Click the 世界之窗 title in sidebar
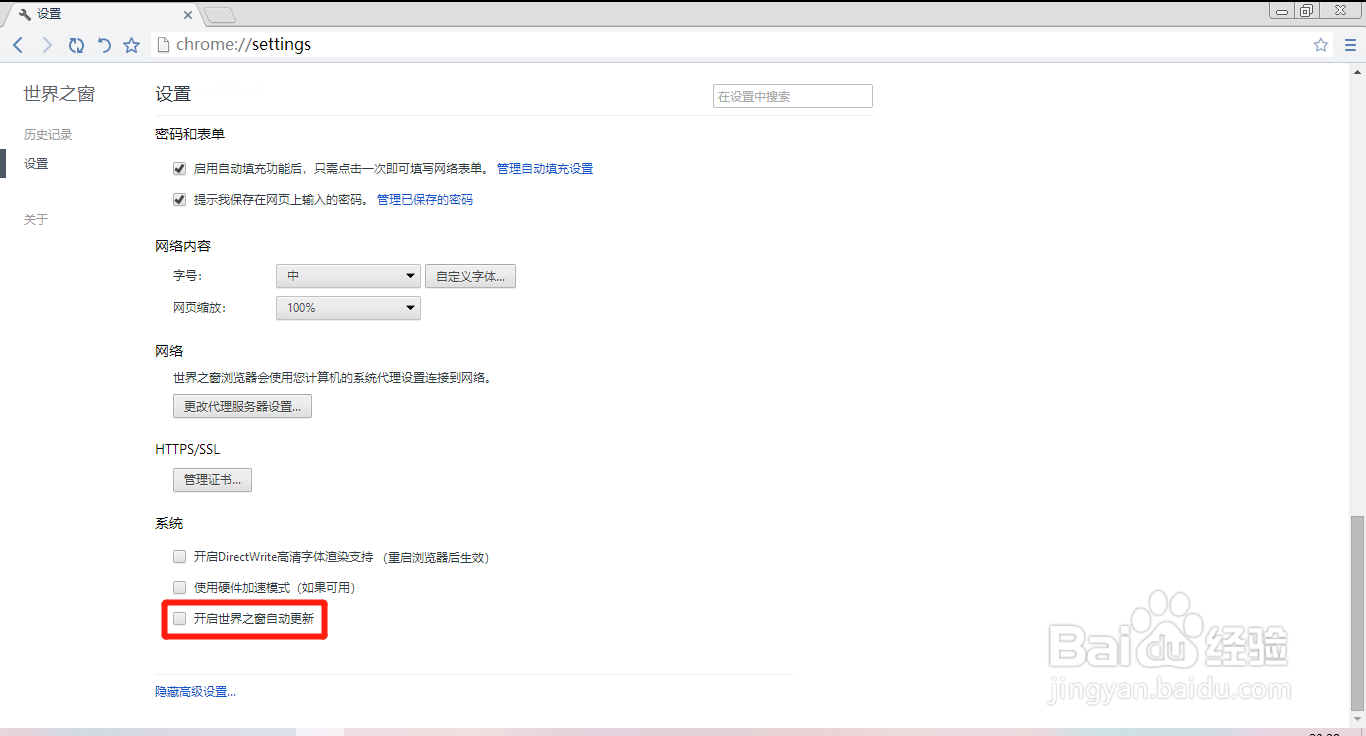The width and height of the screenshot is (1366, 736). coord(59,94)
